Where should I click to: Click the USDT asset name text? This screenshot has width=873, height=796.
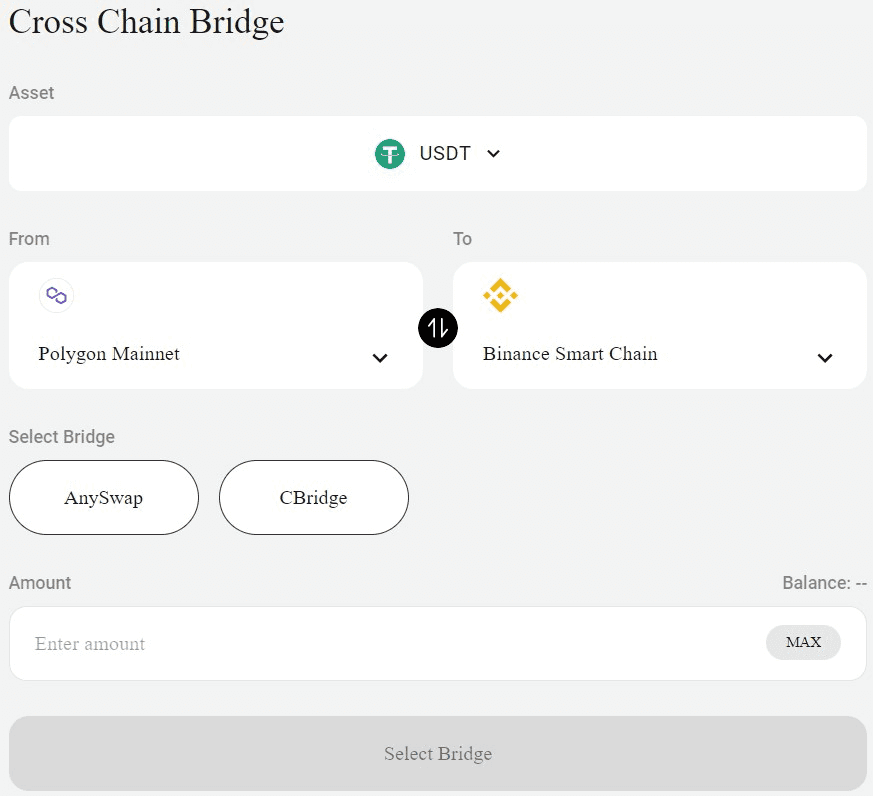tap(445, 154)
